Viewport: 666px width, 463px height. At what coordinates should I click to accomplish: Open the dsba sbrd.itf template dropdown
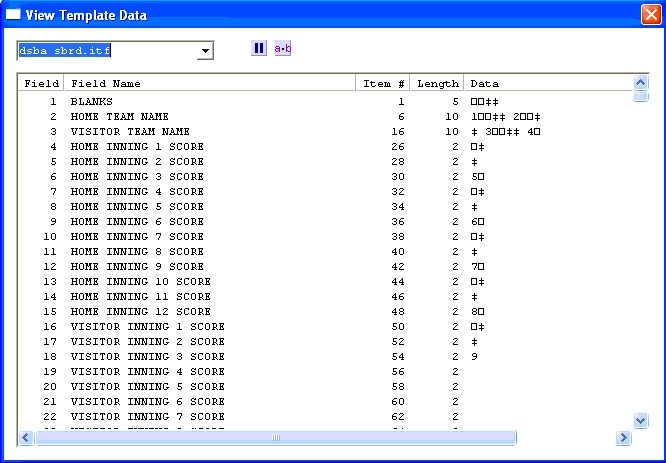pyautogui.click(x=205, y=51)
